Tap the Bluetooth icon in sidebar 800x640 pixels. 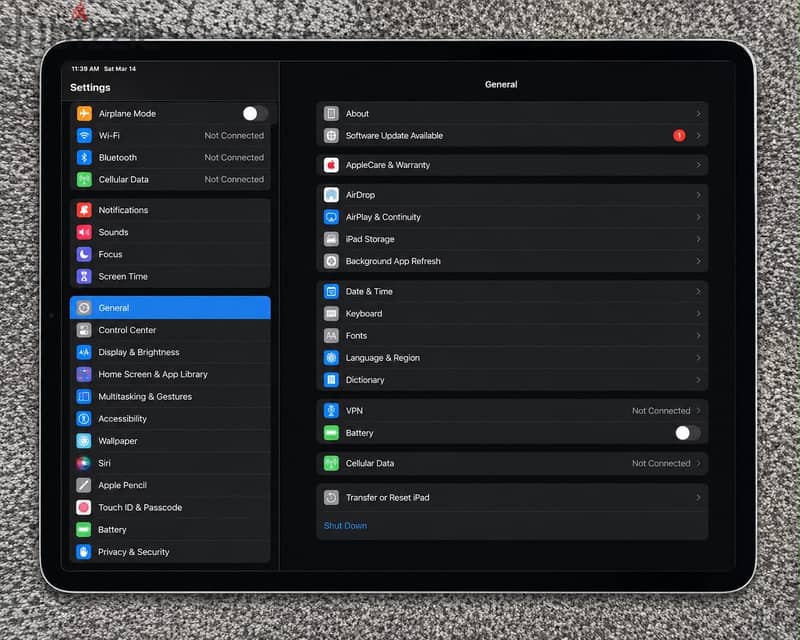coord(84,157)
